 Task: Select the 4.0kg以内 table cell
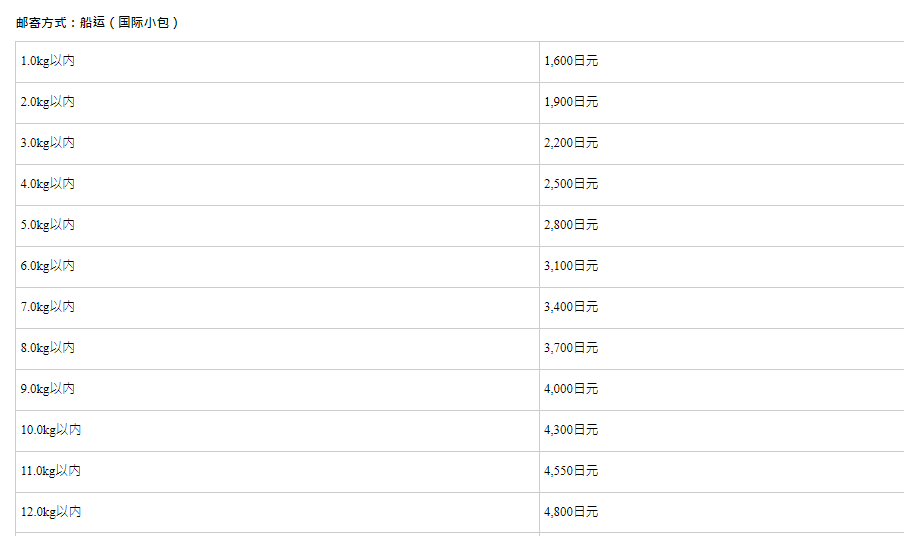(x=277, y=184)
